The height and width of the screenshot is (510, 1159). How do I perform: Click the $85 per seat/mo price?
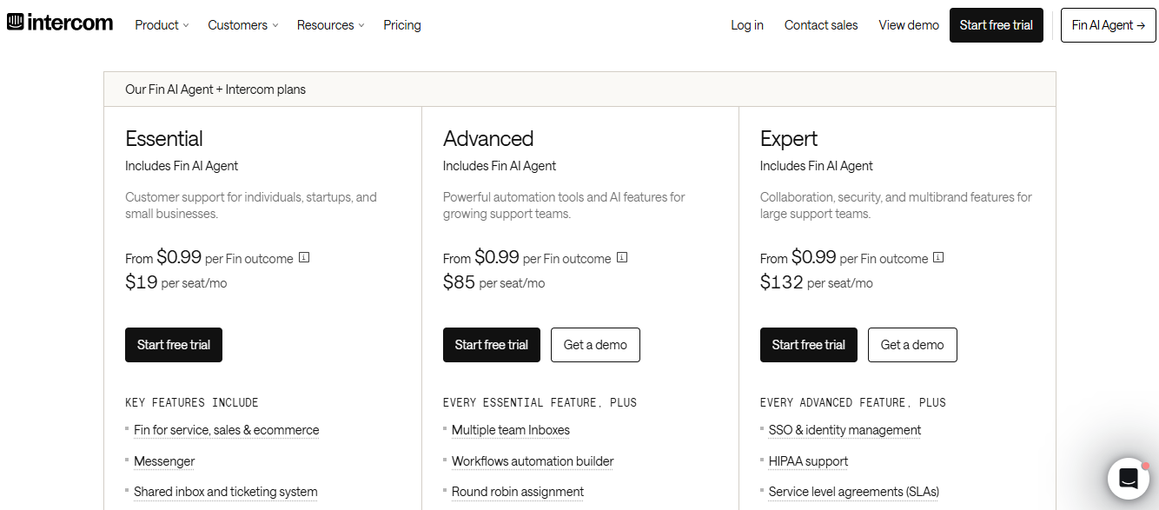pyautogui.click(x=494, y=282)
